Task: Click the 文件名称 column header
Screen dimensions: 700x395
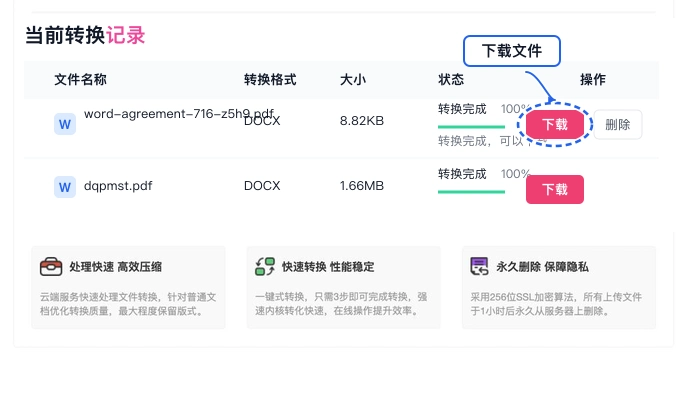Action: click(80, 80)
